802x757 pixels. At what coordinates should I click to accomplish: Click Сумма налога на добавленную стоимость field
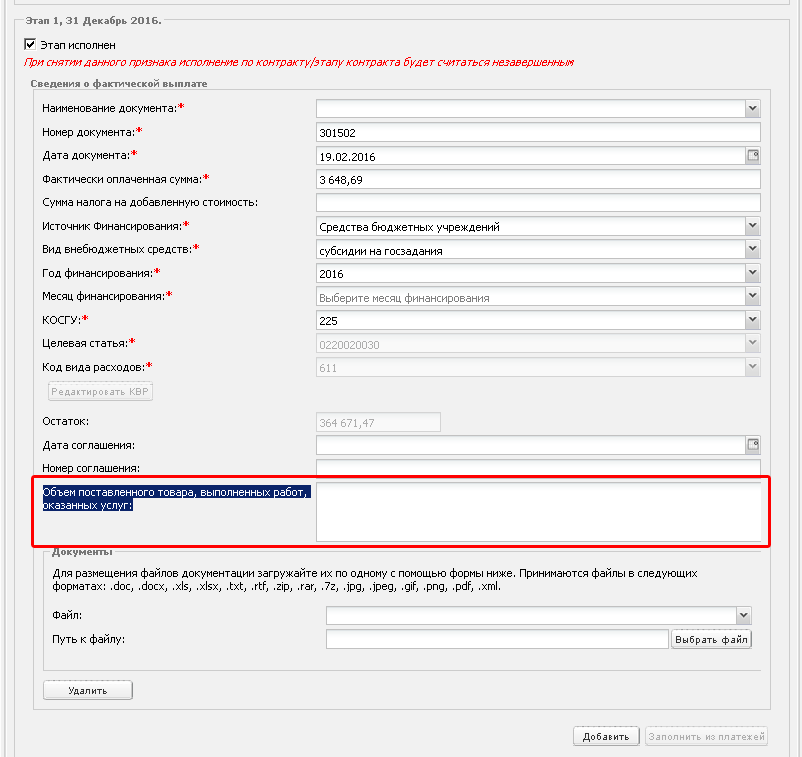[x=538, y=203]
